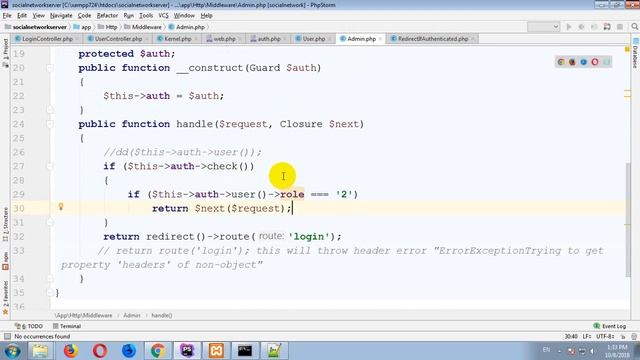Open in Opera via editor browser icon
Viewport: 640px width, 360px height.
pyautogui.click(x=595, y=62)
